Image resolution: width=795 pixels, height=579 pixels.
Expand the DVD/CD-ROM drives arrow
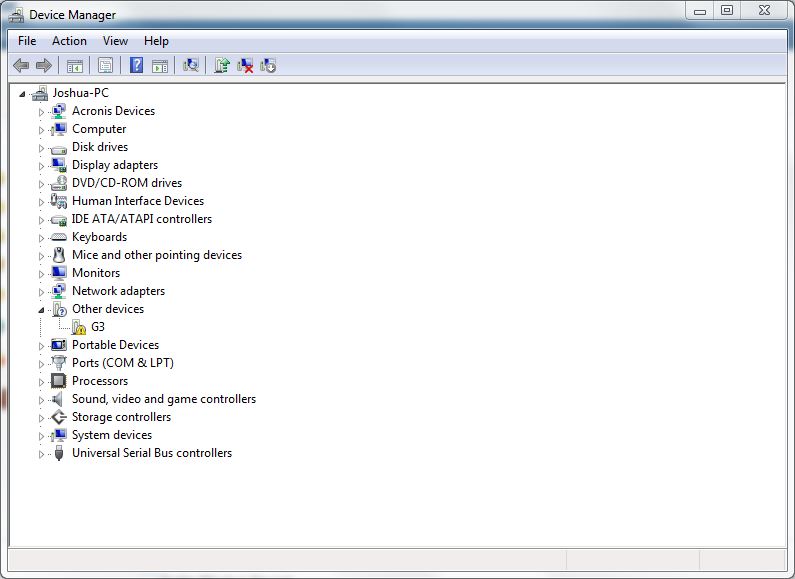pos(41,184)
